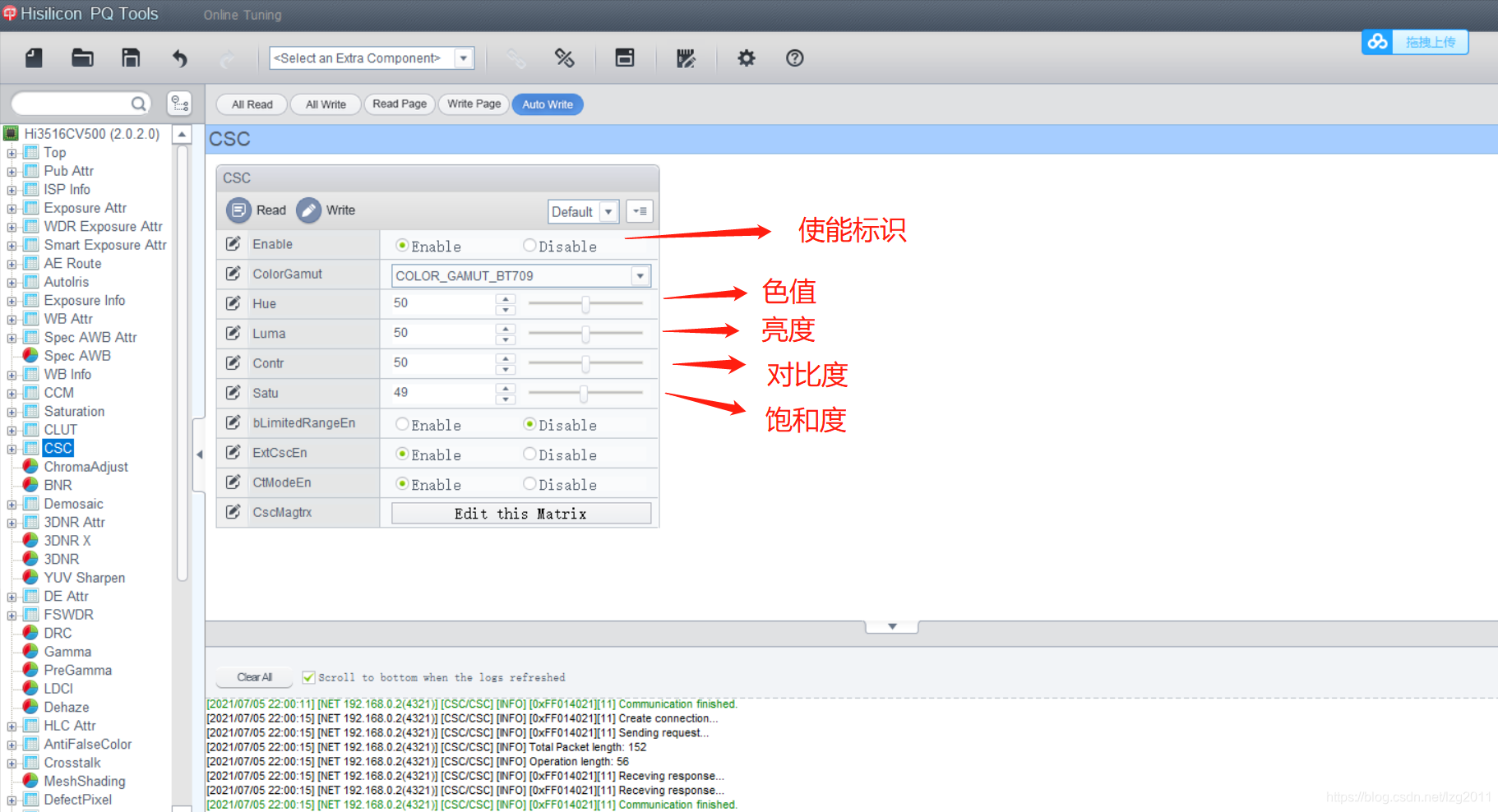Click the tree structure icon beside search
This screenshot has height=812, width=1498.
[179, 104]
